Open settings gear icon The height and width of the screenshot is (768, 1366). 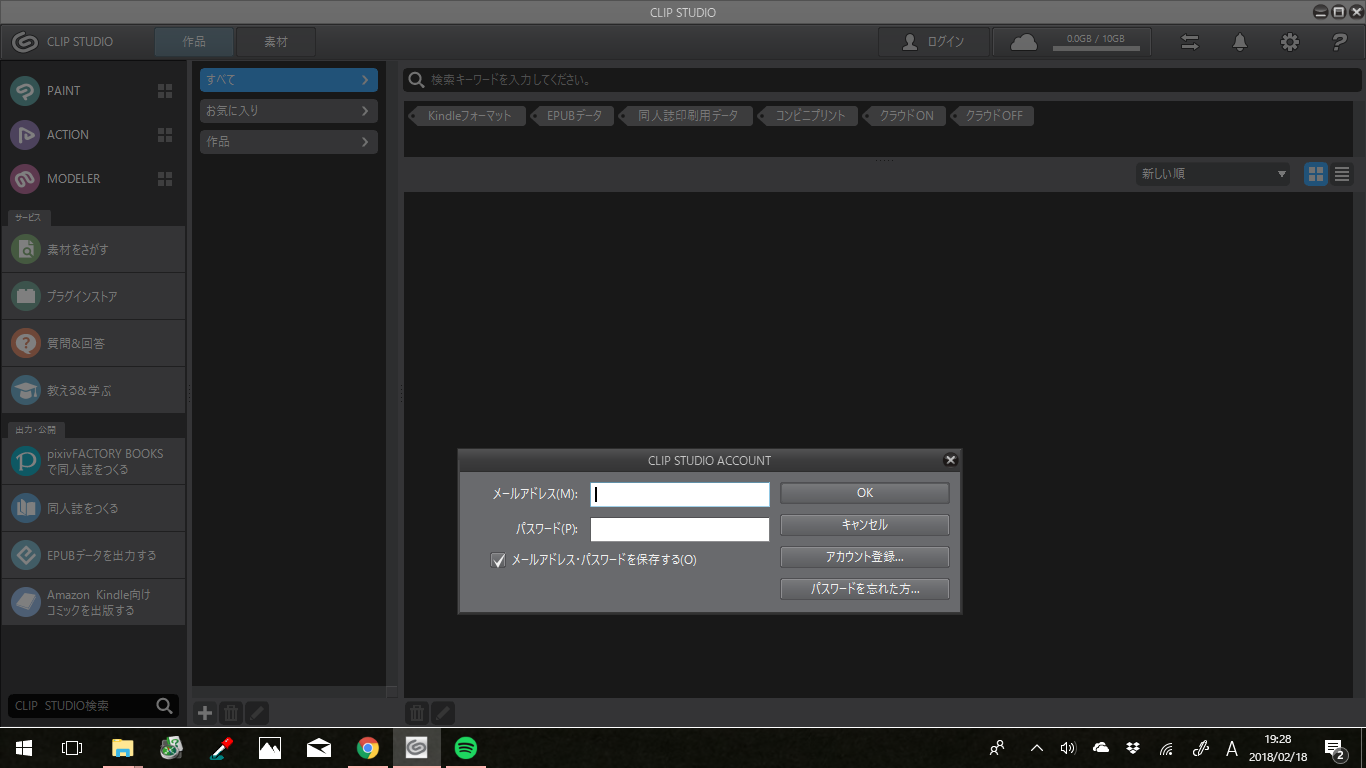click(1290, 42)
